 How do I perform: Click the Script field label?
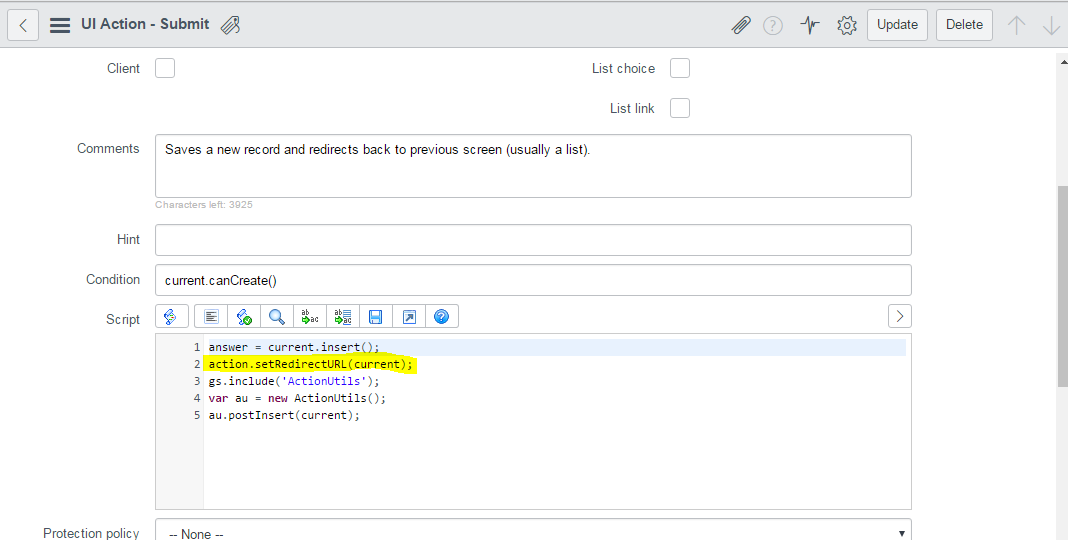pos(123,319)
